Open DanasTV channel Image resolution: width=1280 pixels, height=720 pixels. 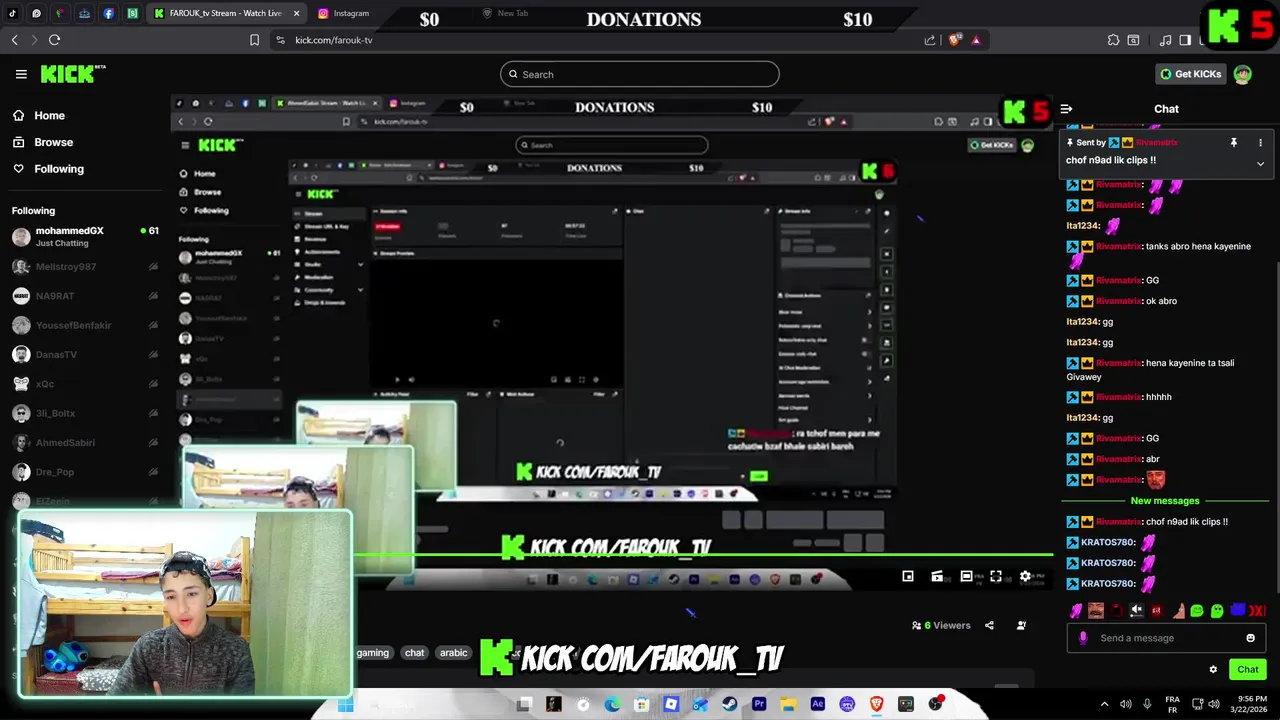(85, 354)
